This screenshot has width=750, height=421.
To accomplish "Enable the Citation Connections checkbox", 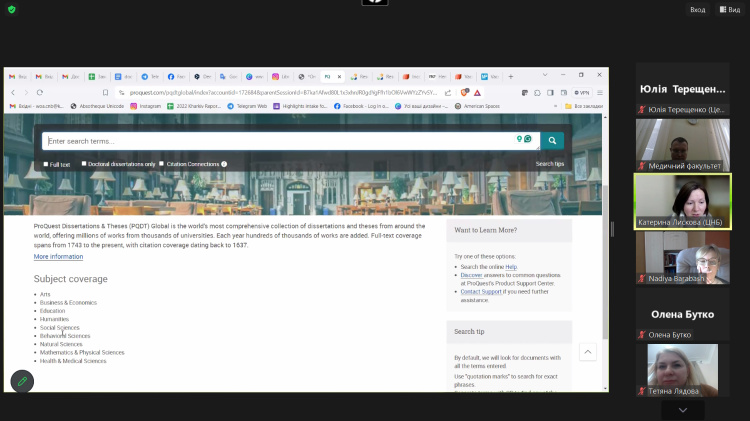I will (162, 164).
